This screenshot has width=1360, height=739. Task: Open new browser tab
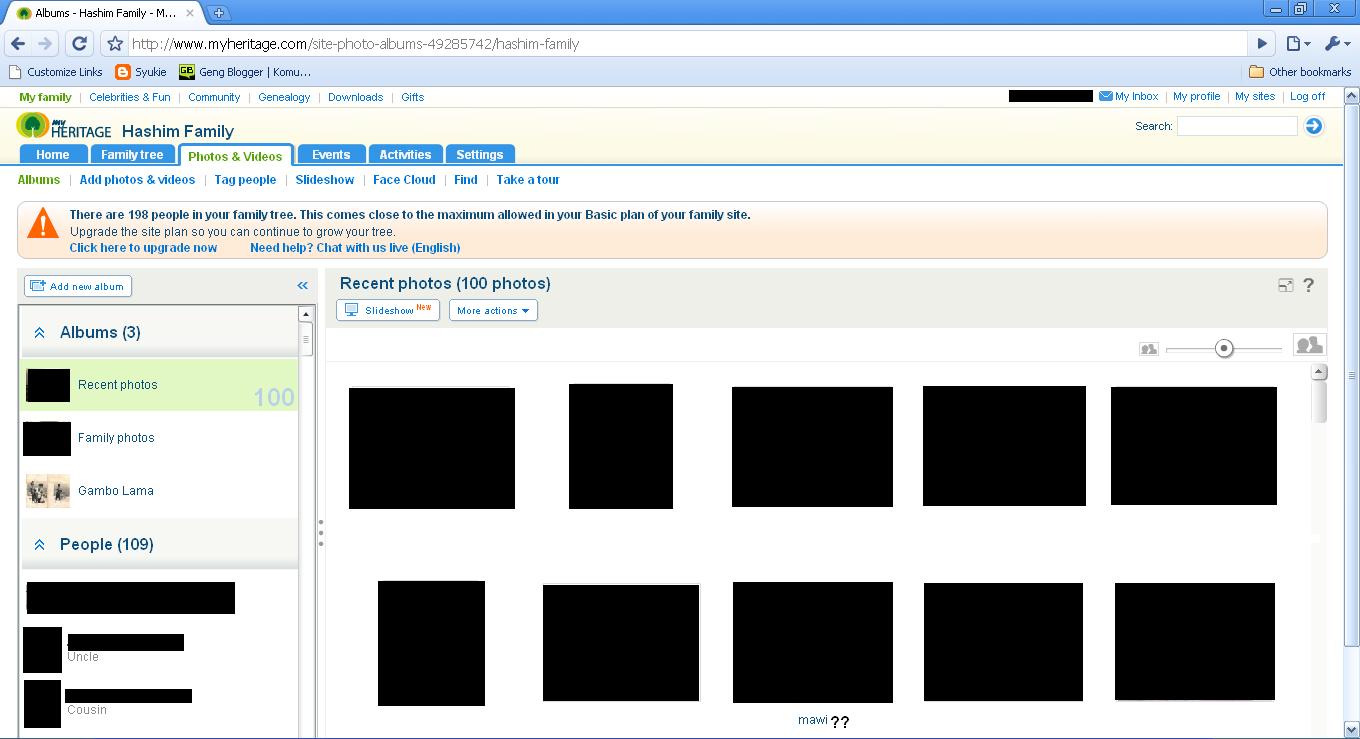tap(218, 13)
